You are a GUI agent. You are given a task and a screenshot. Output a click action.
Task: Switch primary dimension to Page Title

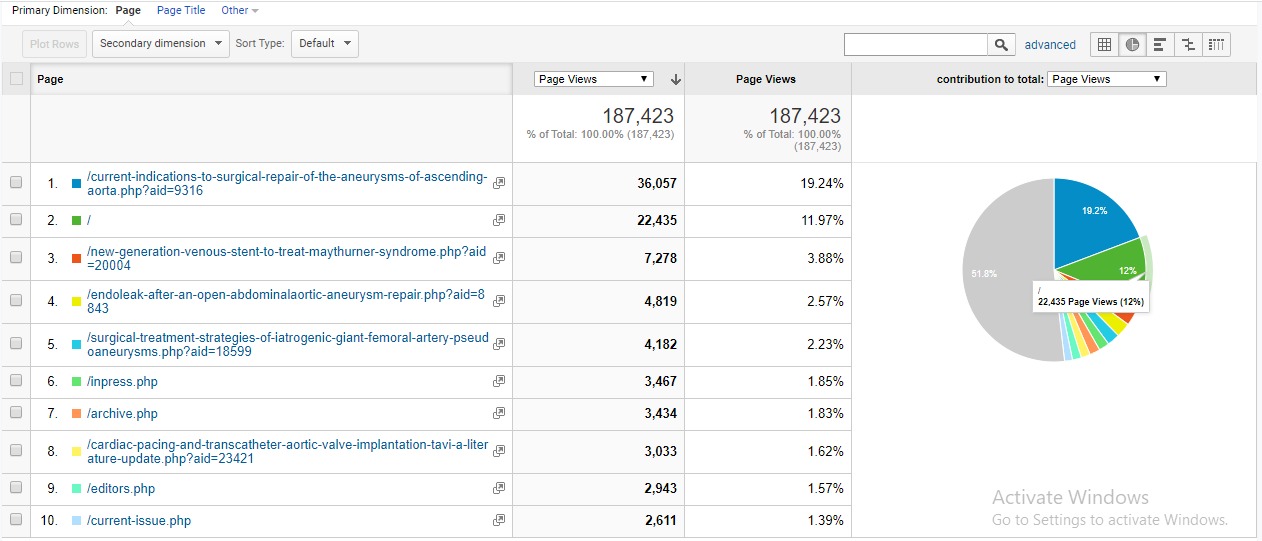(181, 10)
